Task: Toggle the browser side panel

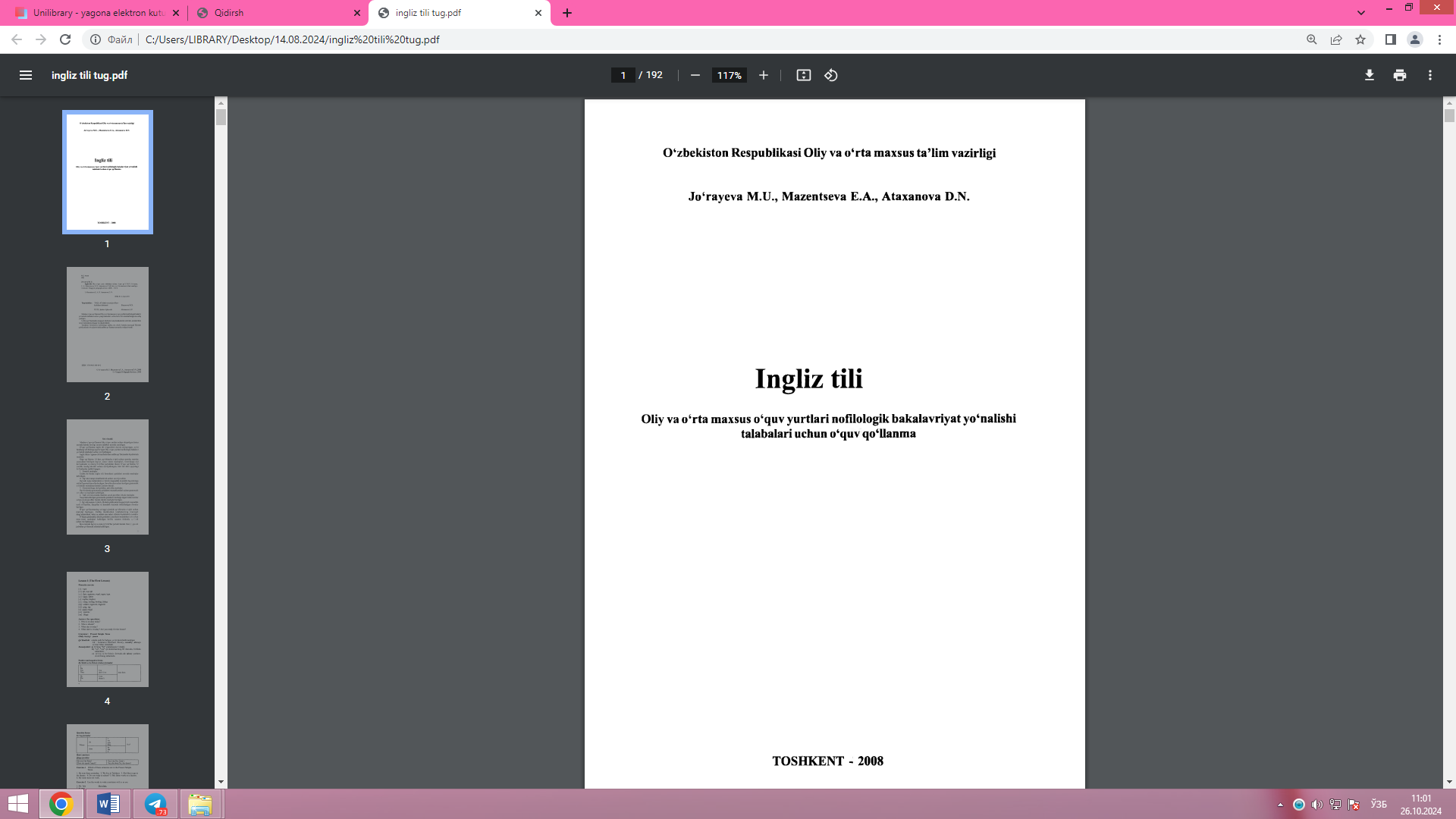Action: (1391, 39)
